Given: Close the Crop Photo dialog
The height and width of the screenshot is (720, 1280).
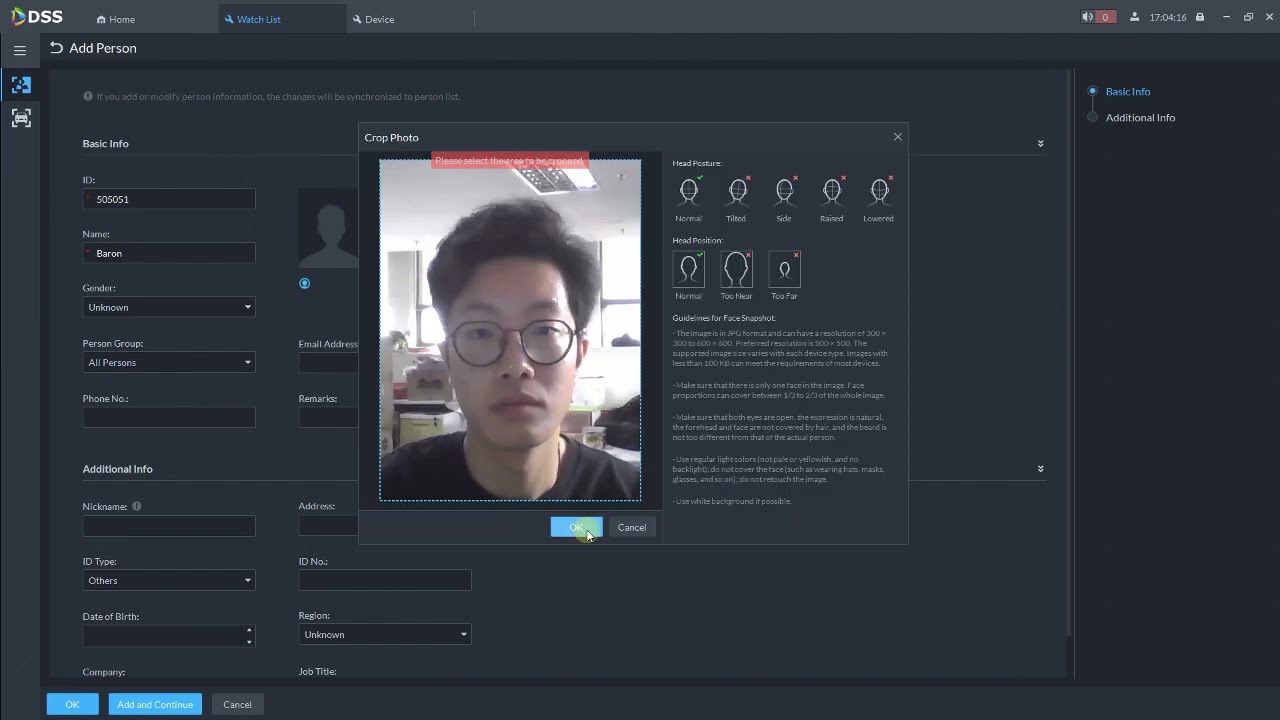Looking at the screenshot, I should click(x=898, y=137).
